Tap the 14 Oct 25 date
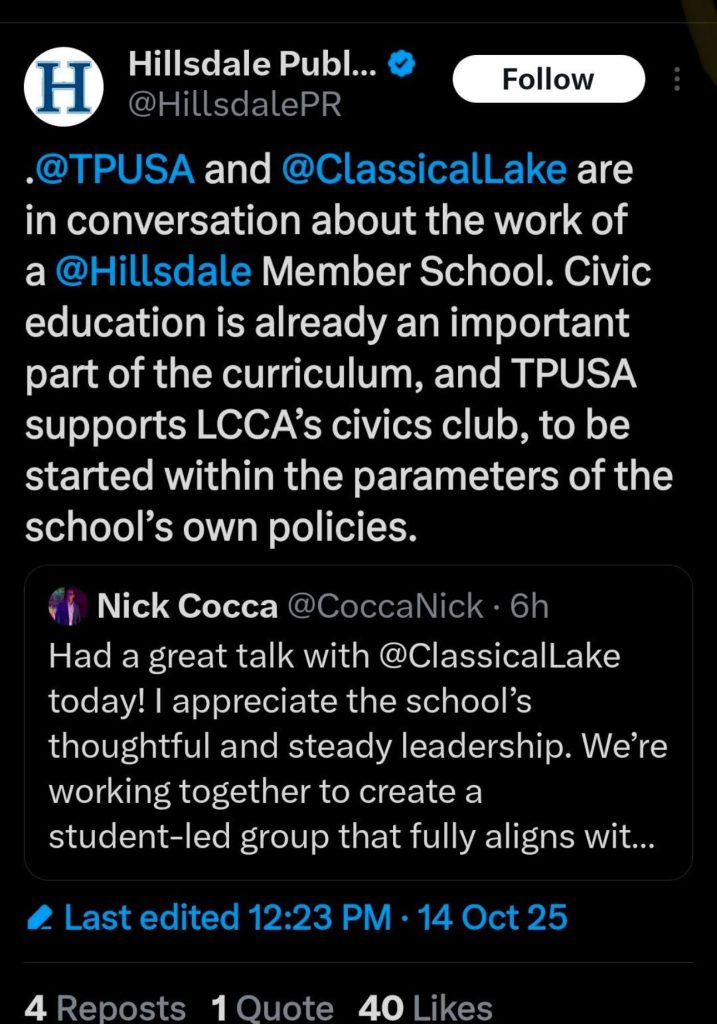 click(493, 917)
